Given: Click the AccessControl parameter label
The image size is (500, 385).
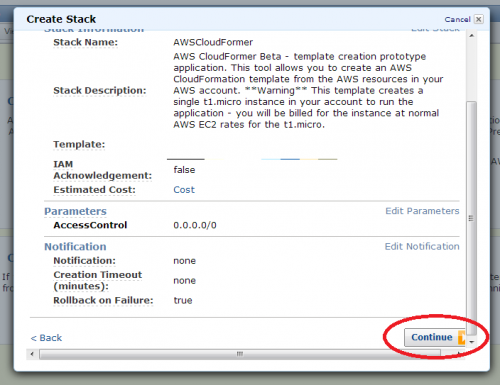Looking at the screenshot, I should tap(90, 225).
